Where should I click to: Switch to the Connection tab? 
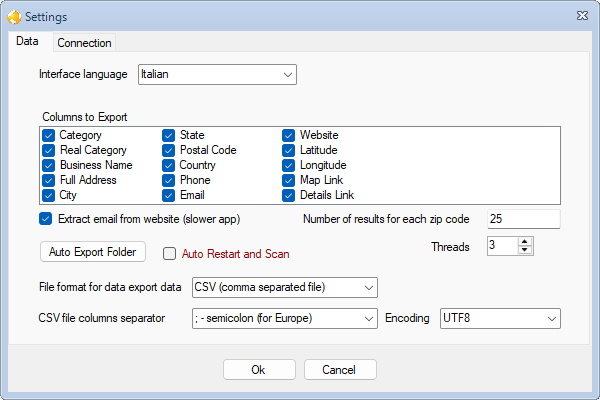click(x=84, y=43)
